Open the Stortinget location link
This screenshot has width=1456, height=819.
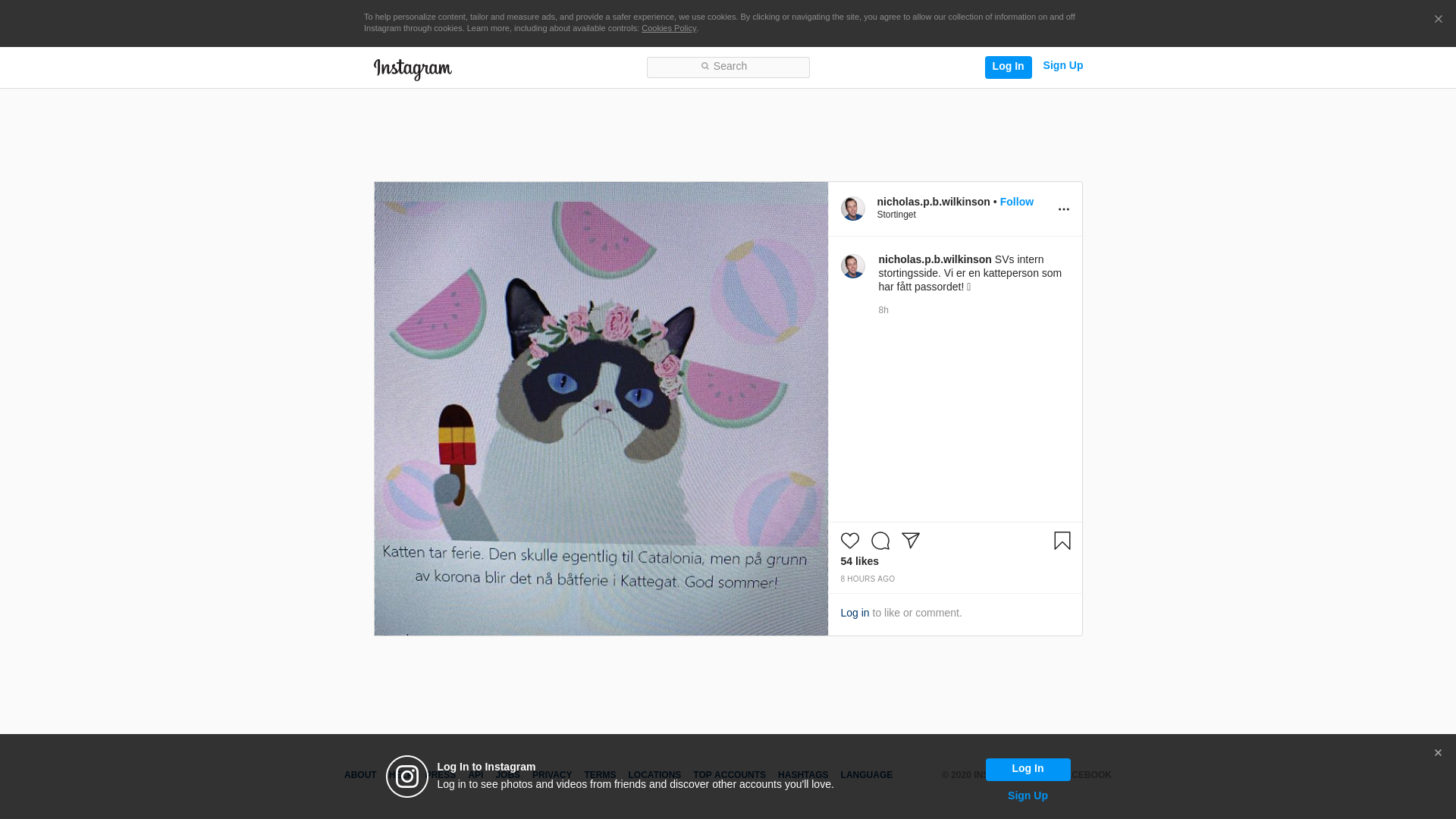tap(896, 215)
